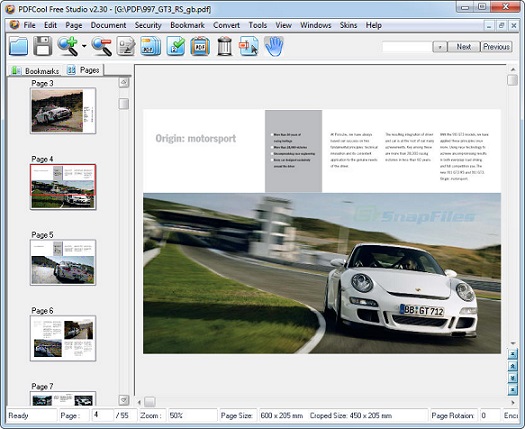
Task: Delete page with the trash can icon
Action: click(x=224, y=46)
